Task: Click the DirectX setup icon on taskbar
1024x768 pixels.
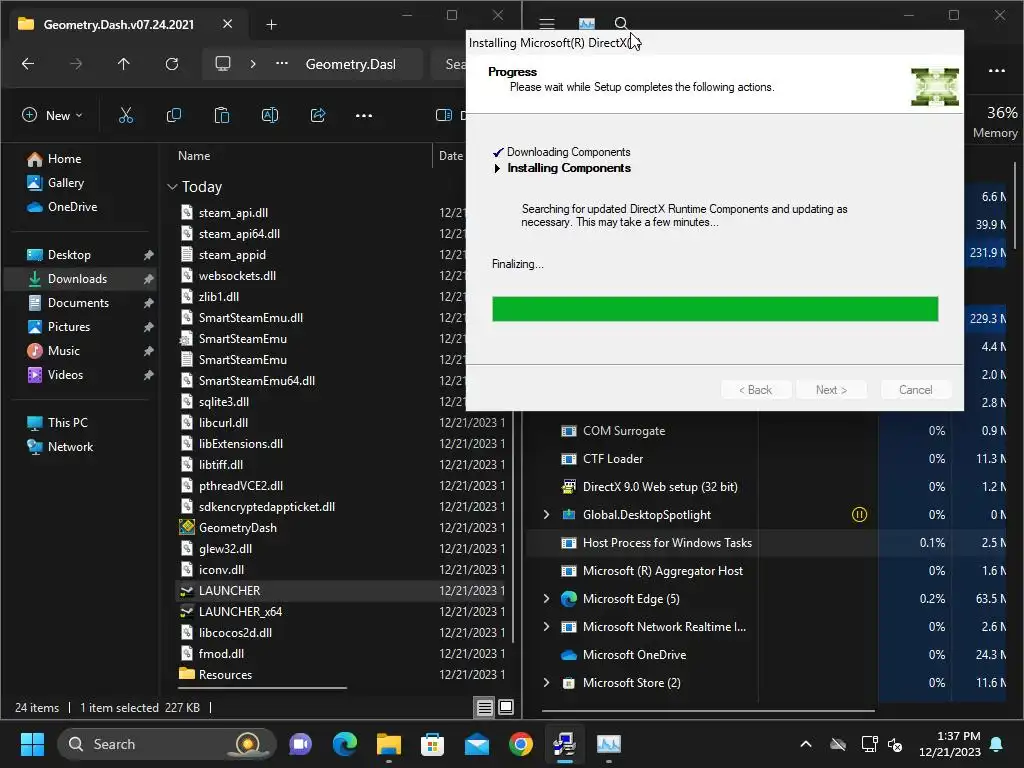Action: click(564, 744)
